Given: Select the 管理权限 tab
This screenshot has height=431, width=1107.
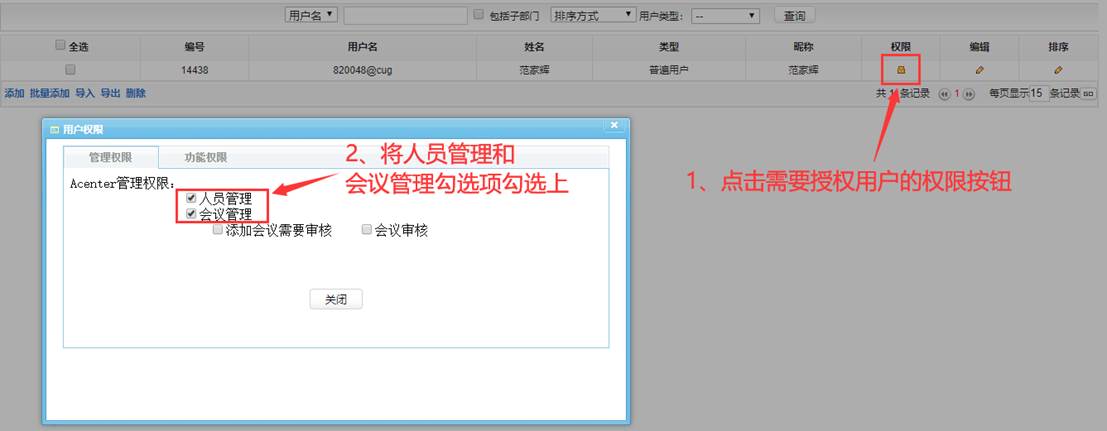Looking at the screenshot, I should [x=110, y=157].
